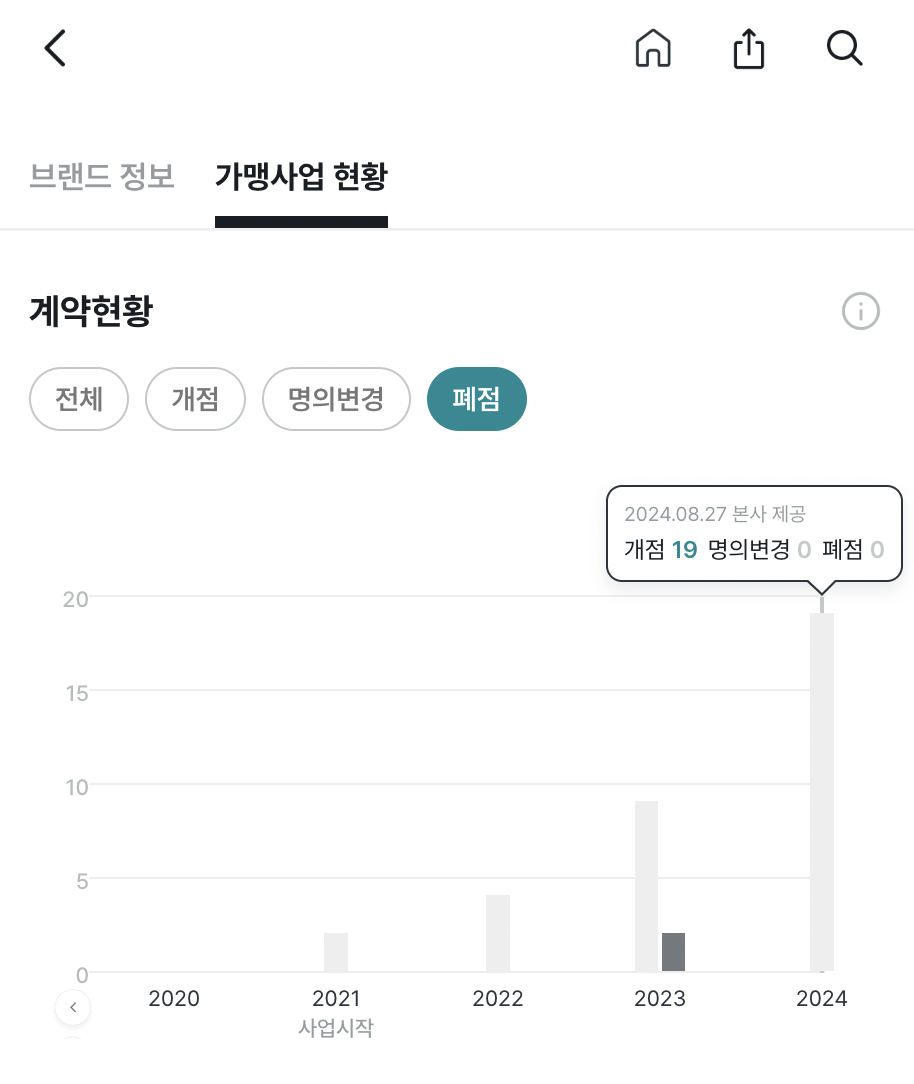Tap the 2023 dark gray closure bar

pos(673,951)
